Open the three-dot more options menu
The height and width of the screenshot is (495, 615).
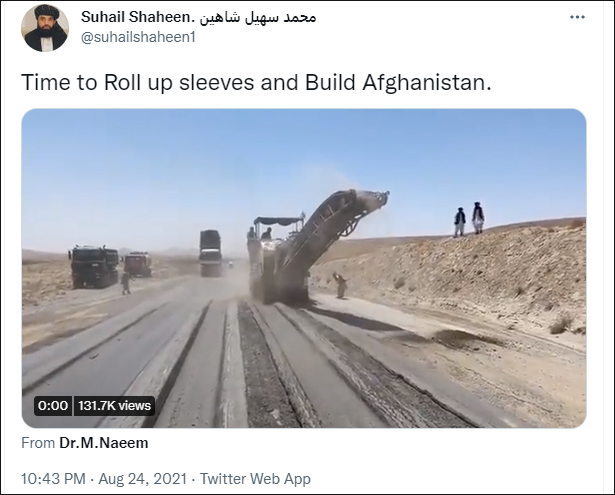(x=577, y=17)
